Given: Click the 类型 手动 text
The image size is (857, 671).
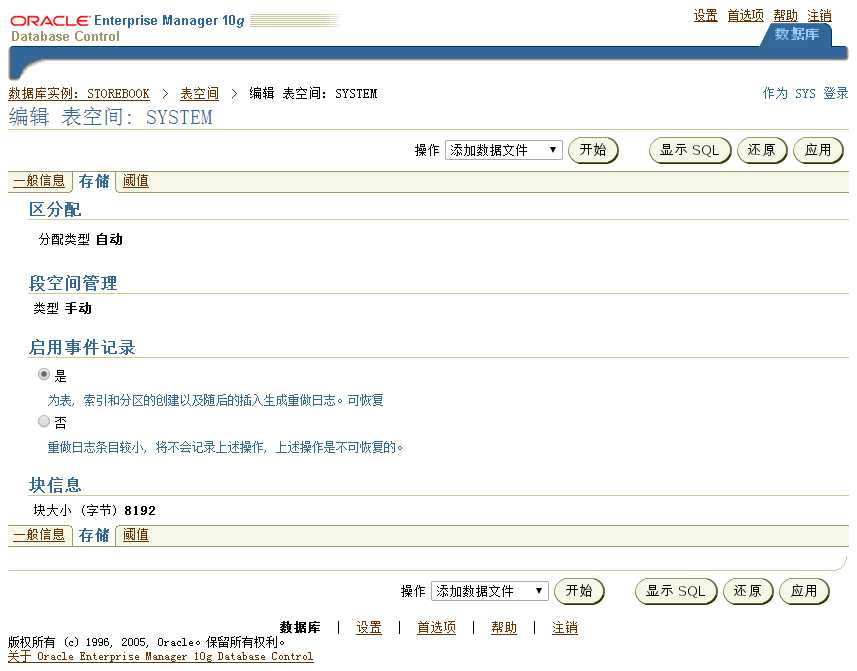Looking at the screenshot, I should pyautogui.click(x=62, y=308).
